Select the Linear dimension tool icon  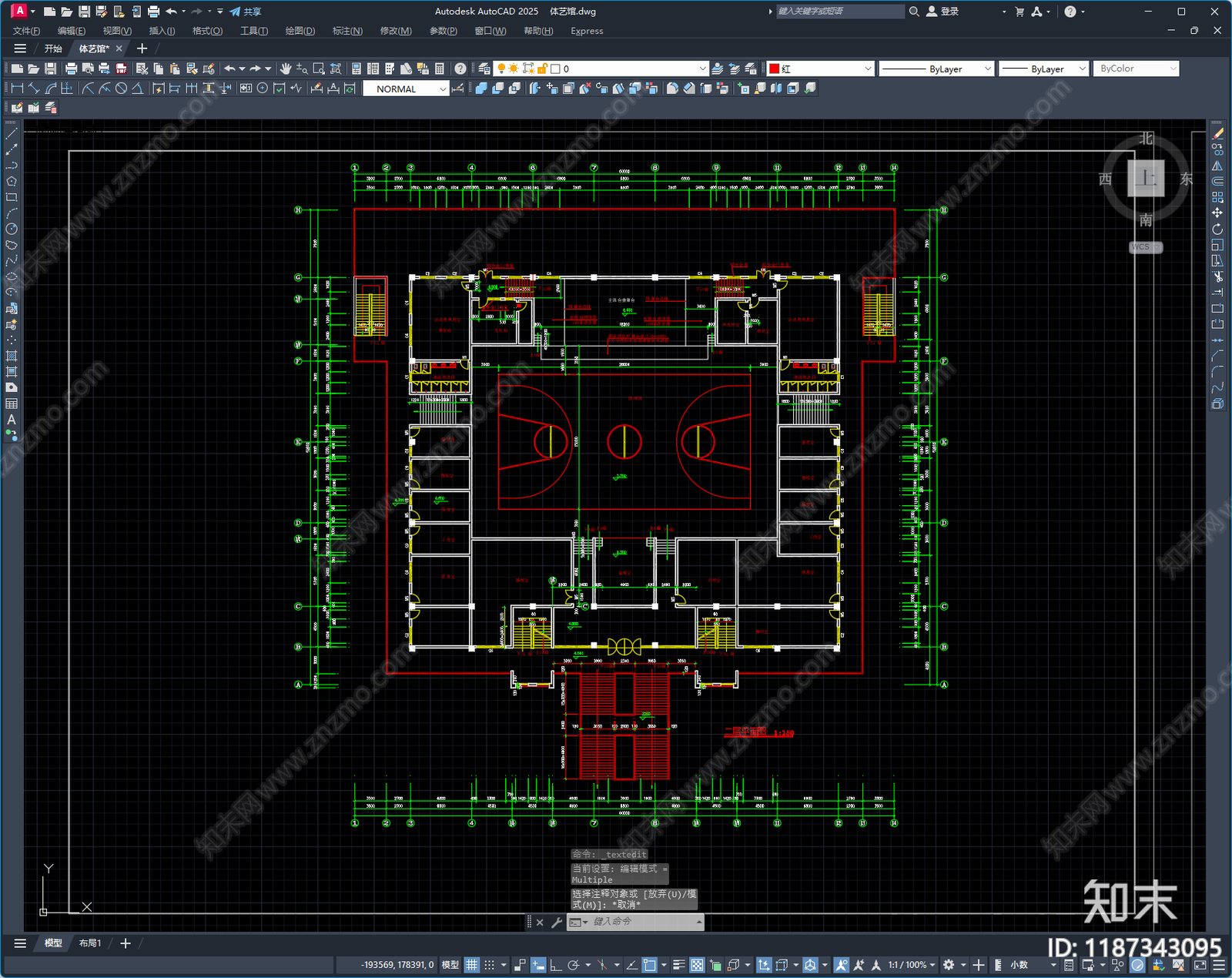click(x=17, y=89)
